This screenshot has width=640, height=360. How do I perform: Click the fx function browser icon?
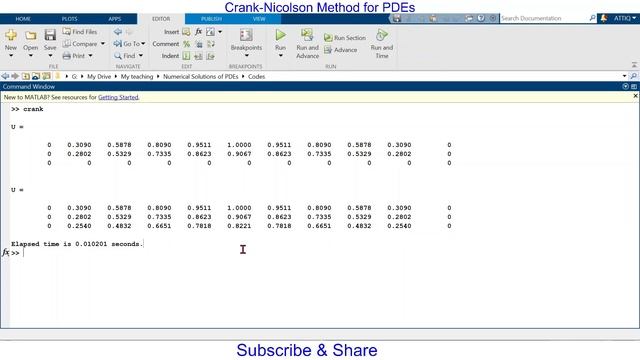click(5, 253)
